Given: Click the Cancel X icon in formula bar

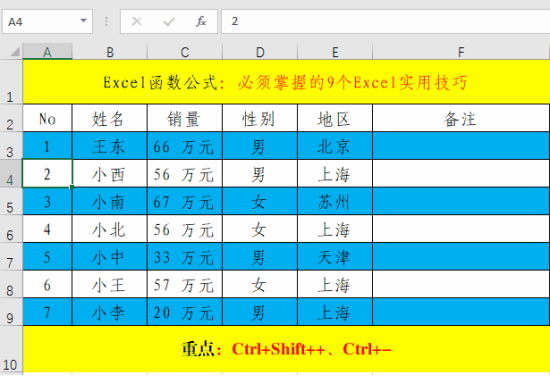Looking at the screenshot, I should coord(136,22).
